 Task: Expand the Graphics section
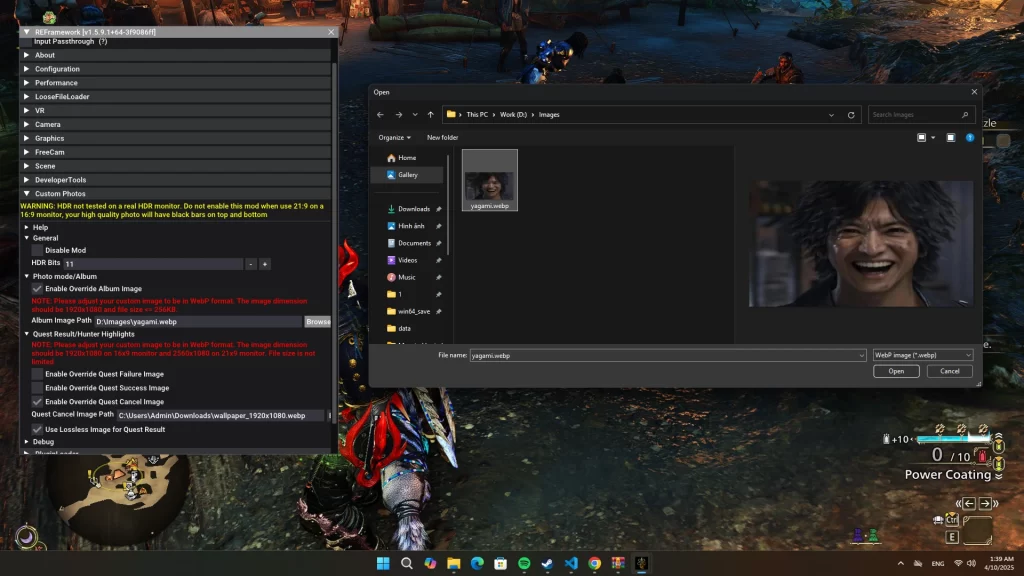pyautogui.click(x=176, y=138)
